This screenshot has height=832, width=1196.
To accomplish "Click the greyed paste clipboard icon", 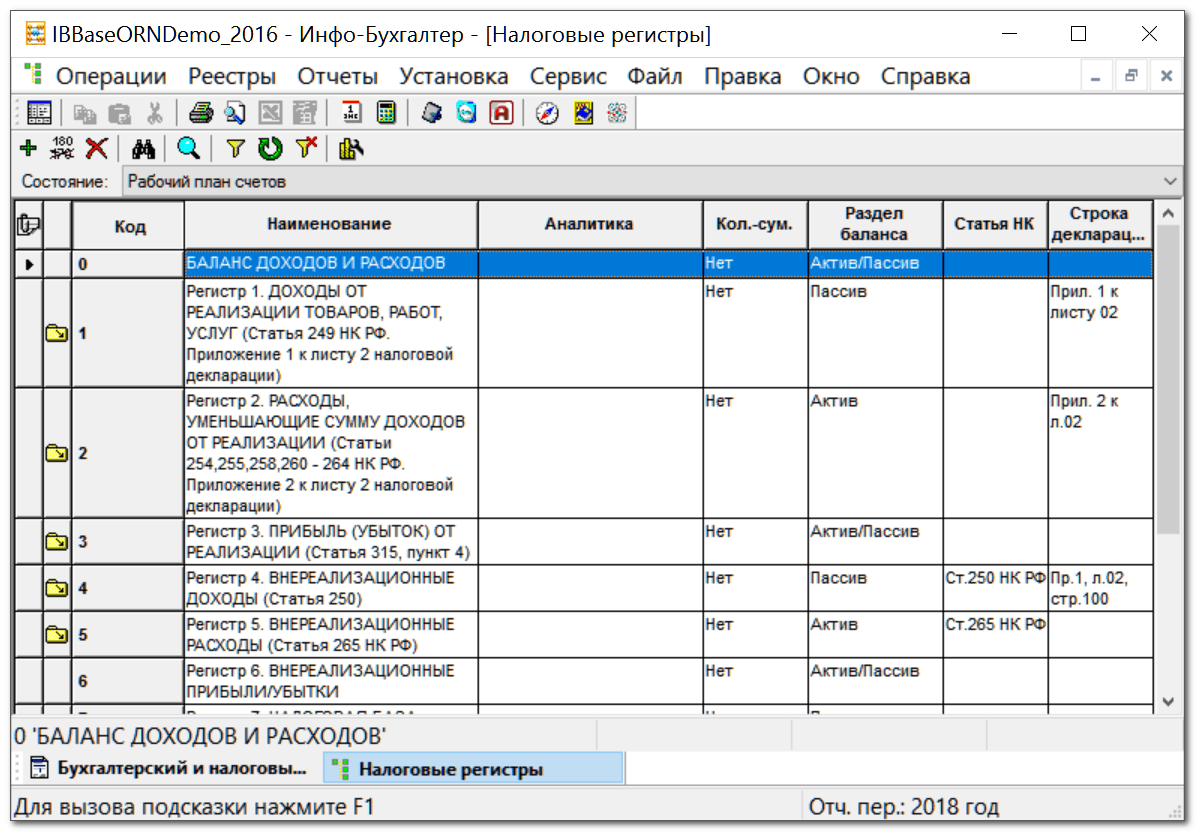I will point(120,114).
